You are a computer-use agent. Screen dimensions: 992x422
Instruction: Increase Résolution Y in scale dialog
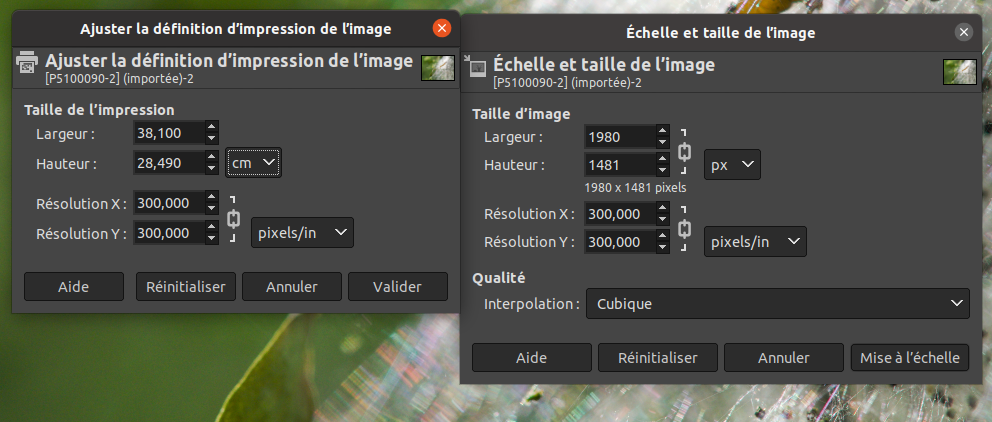coord(662,235)
